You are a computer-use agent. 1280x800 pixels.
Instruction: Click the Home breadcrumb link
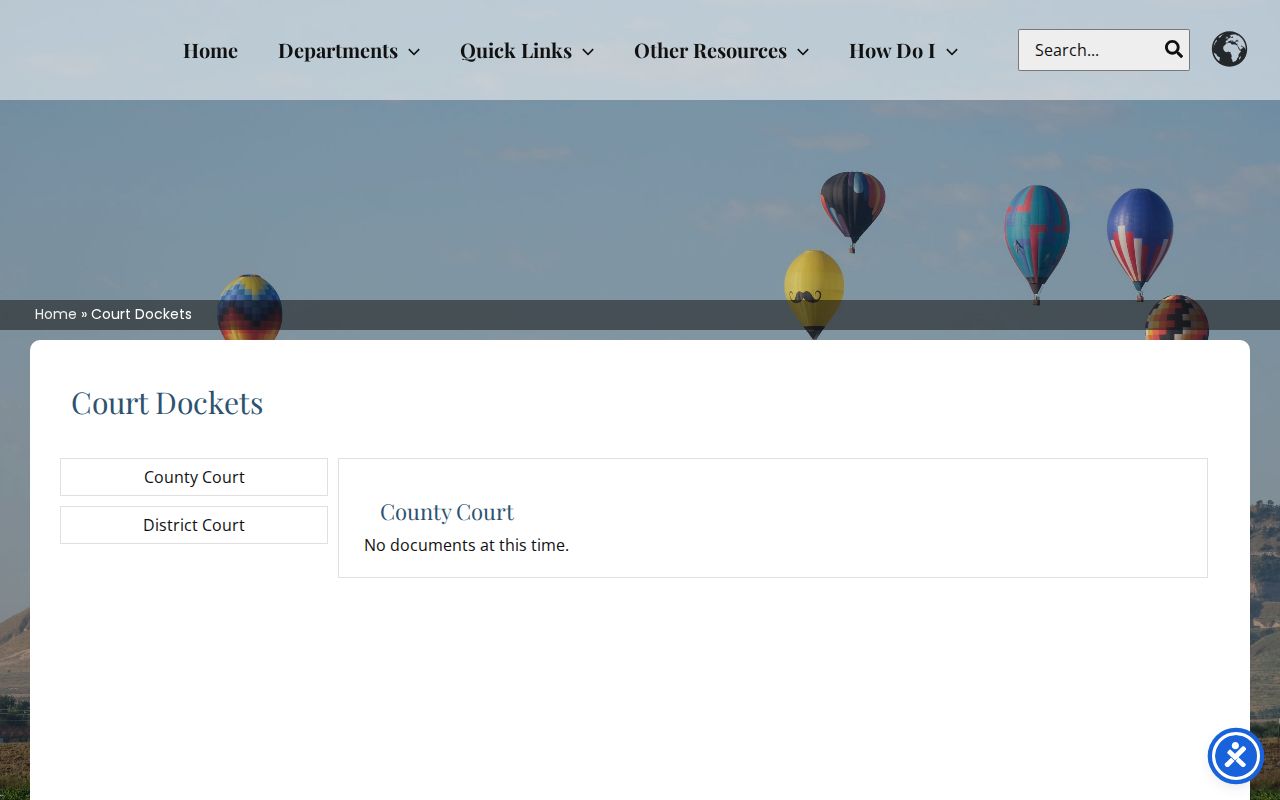click(x=55, y=314)
